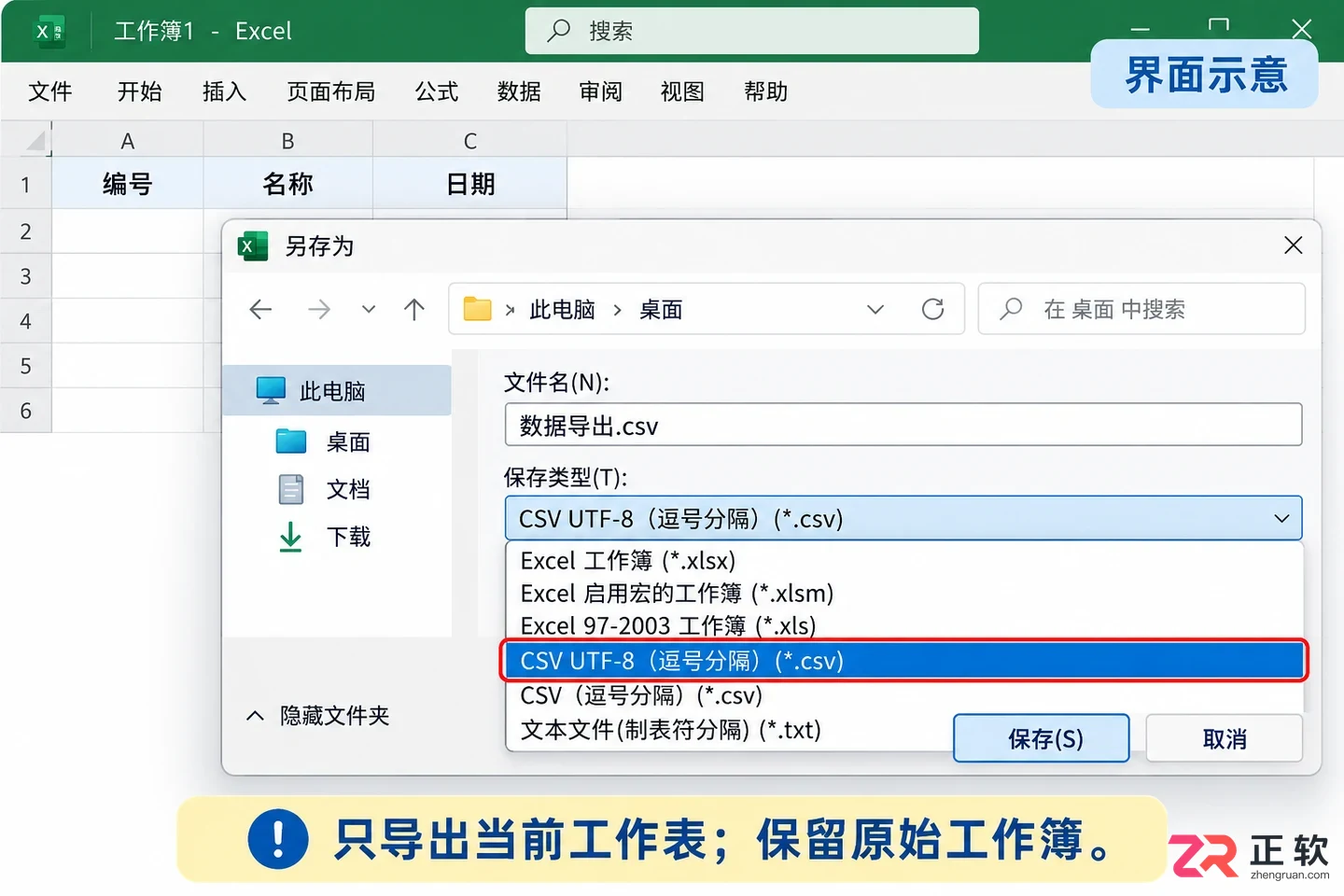The height and width of the screenshot is (896, 1344).
Task: Open the 公式 tab
Action: 437,91
